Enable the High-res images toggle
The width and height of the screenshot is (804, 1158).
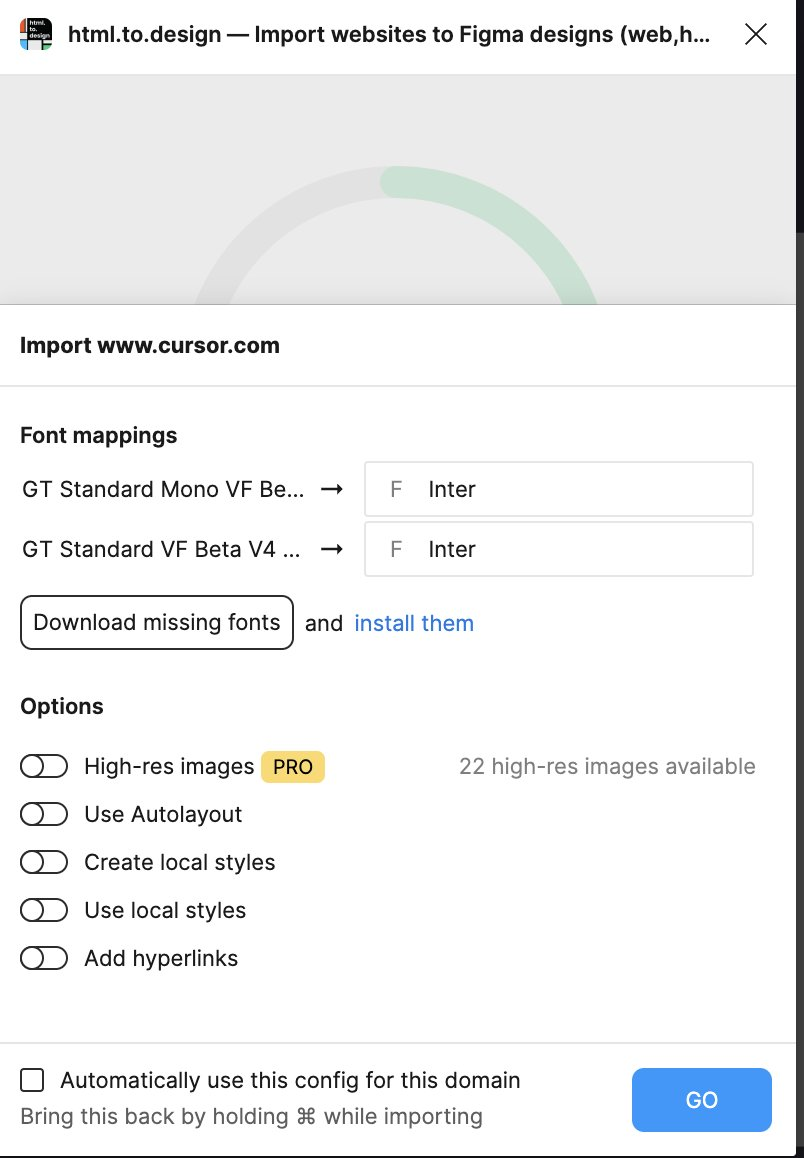point(44,767)
